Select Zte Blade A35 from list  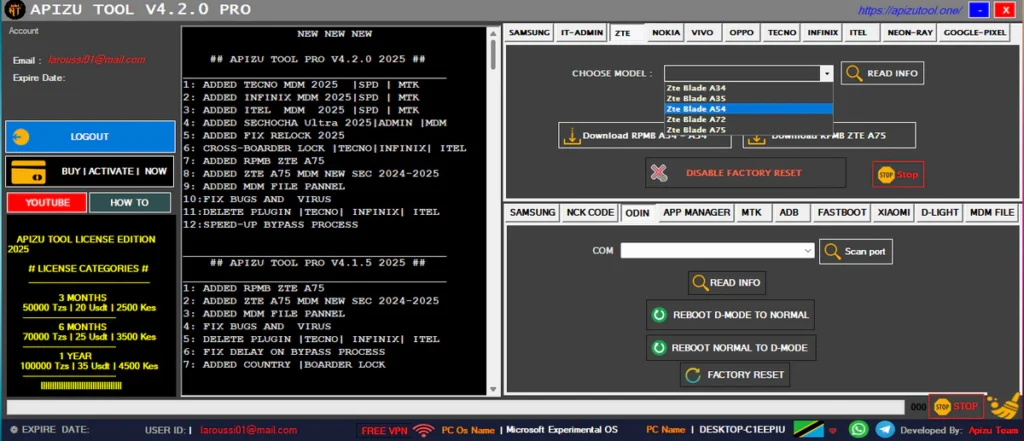748,98
